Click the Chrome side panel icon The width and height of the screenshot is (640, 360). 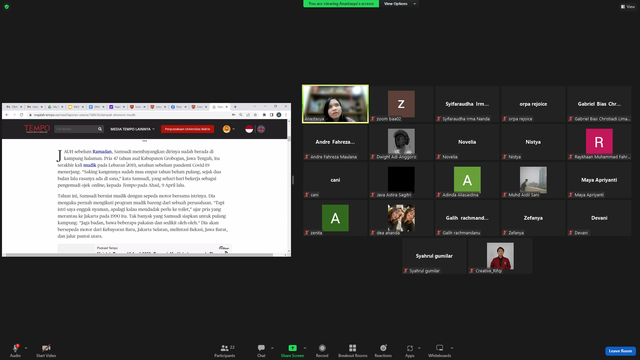coord(271,115)
